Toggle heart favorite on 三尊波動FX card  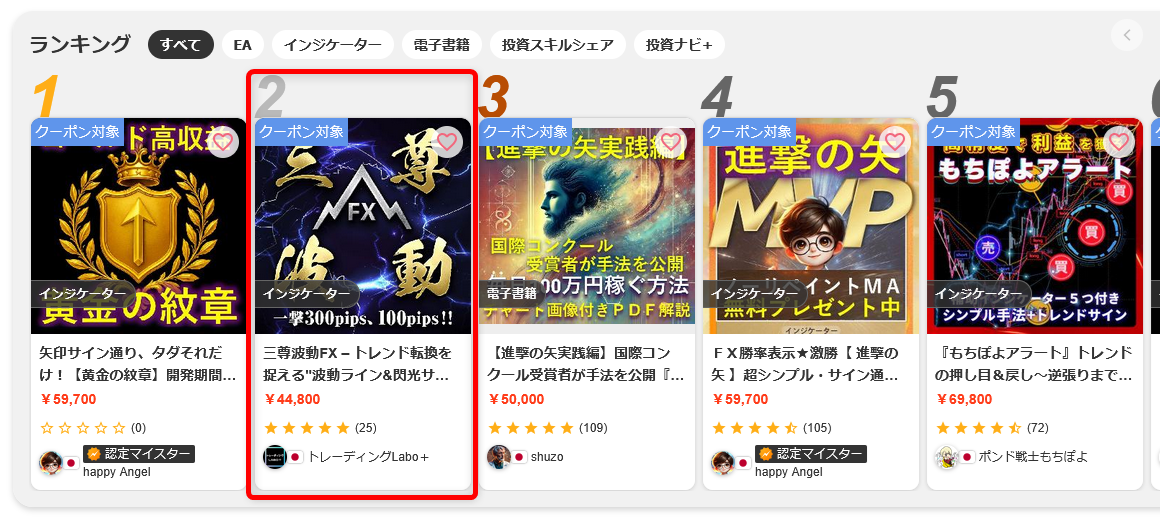click(447, 141)
